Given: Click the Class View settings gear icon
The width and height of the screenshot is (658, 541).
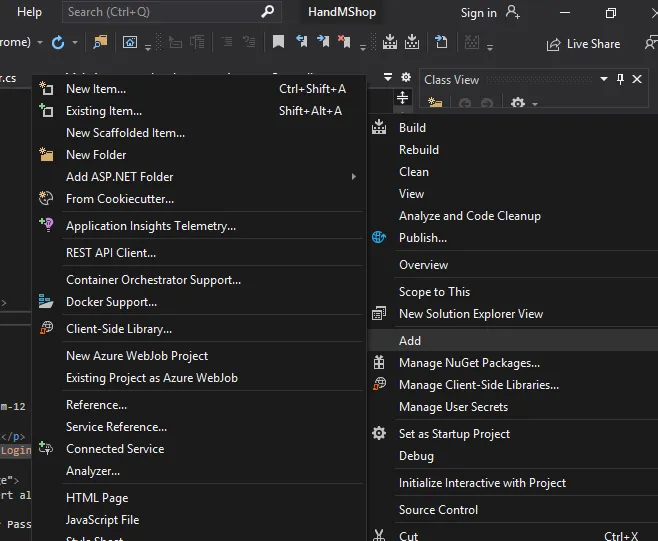Looking at the screenshot, I should [517, 103].
